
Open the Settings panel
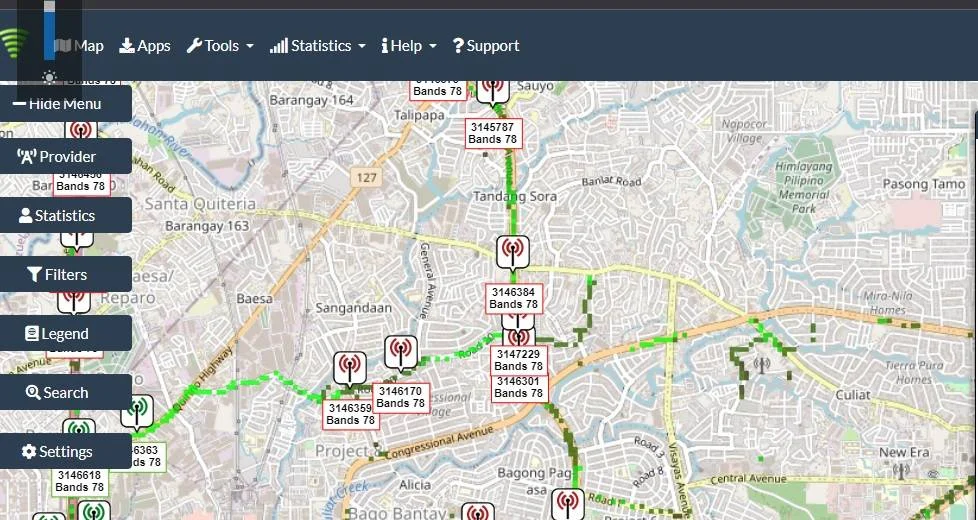(x=65, y=451)
